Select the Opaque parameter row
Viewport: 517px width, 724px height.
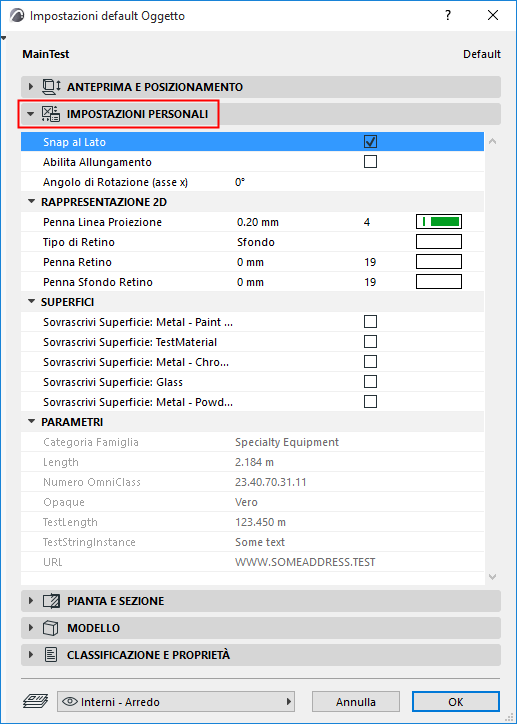[x=252, y=502]
